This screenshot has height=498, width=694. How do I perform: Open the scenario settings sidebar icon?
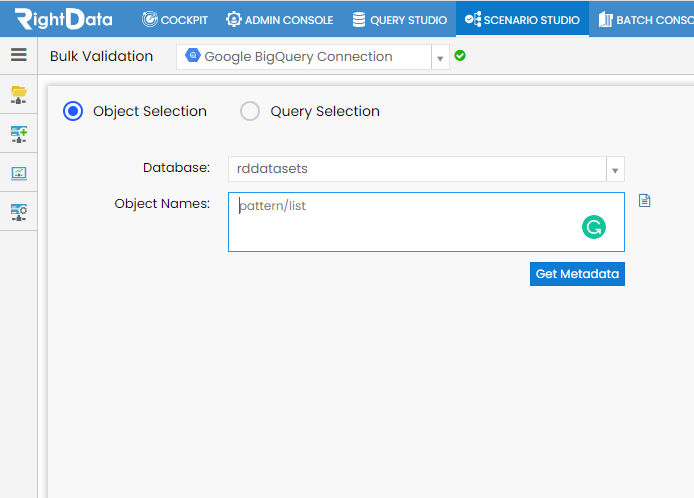click(x=19, y=212)
